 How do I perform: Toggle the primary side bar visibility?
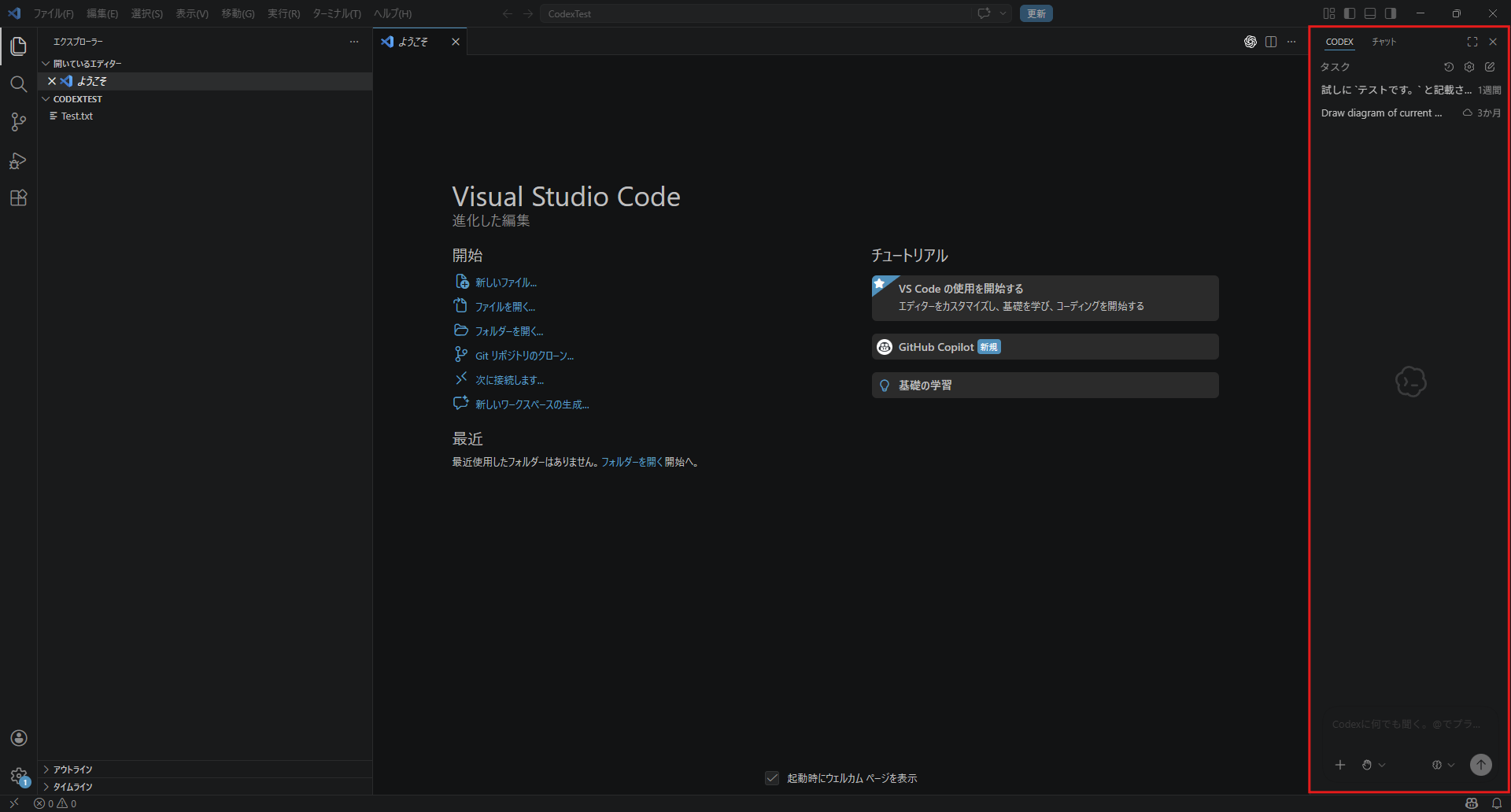[1350, 13]
